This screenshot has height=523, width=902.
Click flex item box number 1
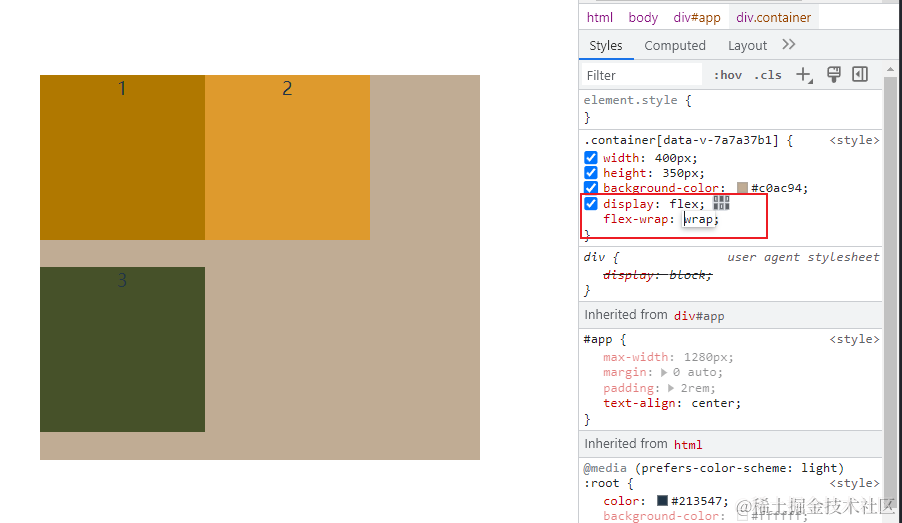123,157
